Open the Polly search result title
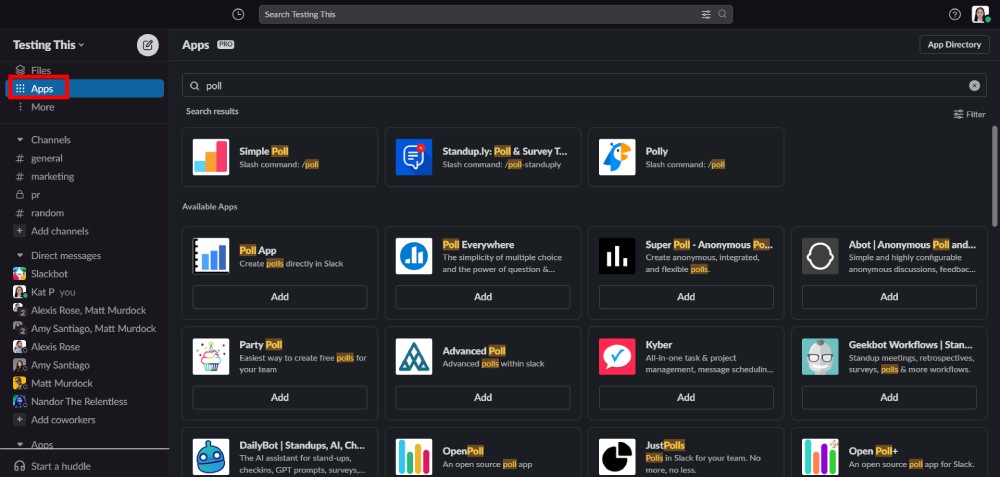 [x=656, y=151]
